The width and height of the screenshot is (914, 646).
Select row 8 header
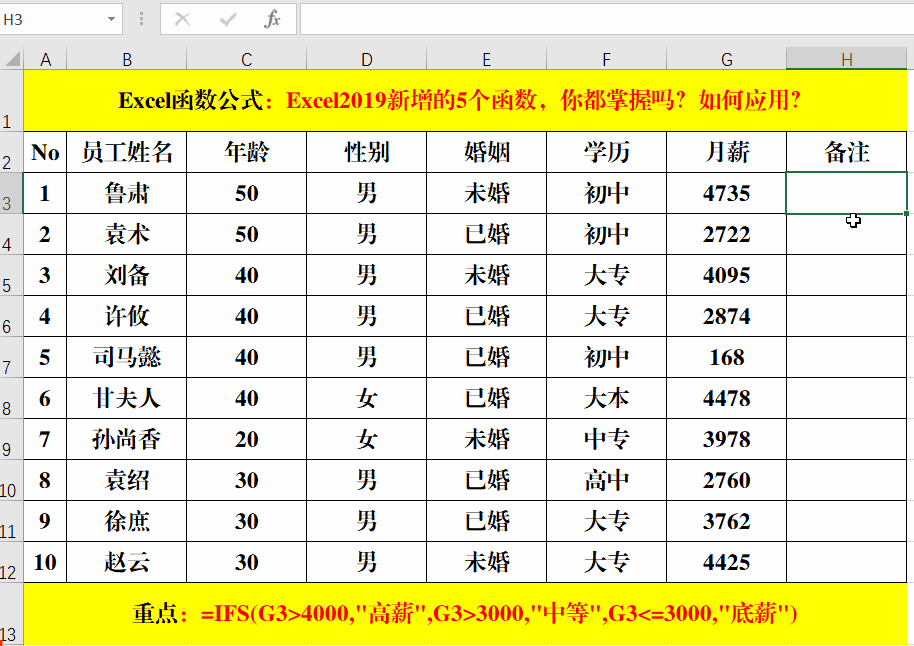(x=11, y=398)
